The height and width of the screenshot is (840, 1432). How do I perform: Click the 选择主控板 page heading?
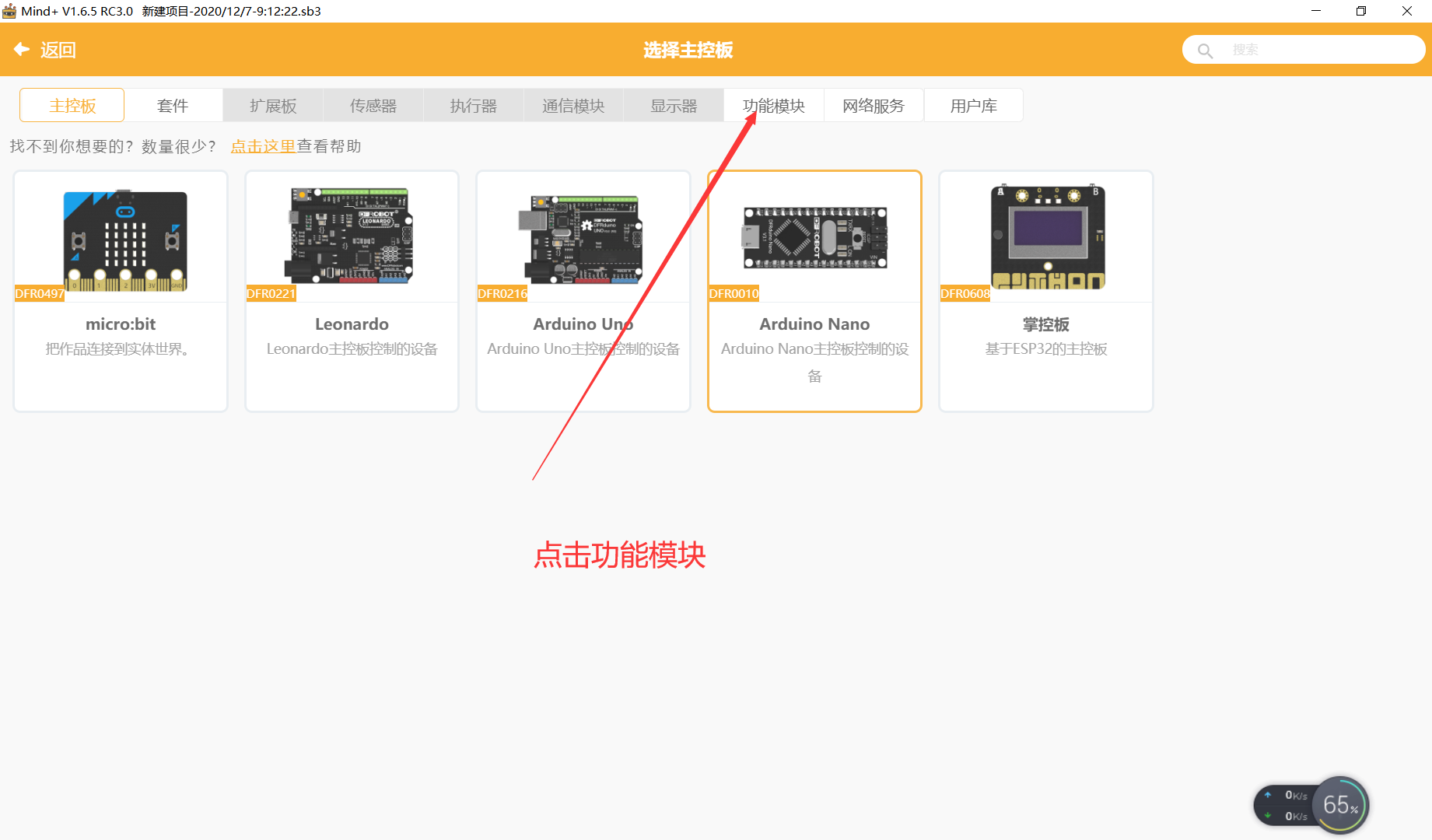click(x=688, y=51)
